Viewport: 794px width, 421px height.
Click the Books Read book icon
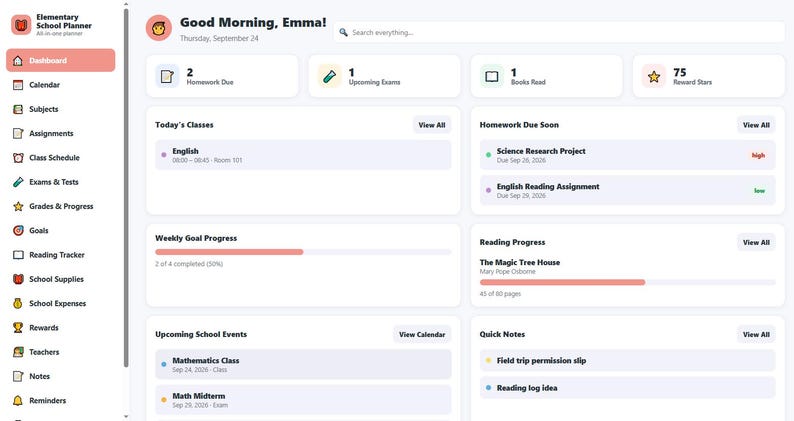[492, 76]
